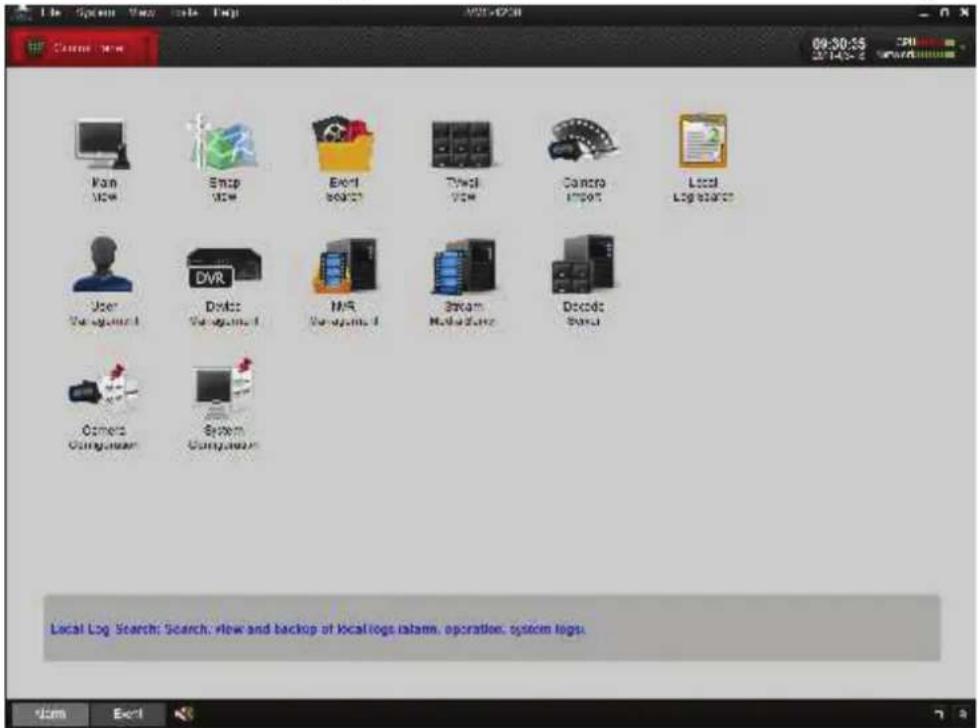Open the File menu

tap(51, 12)
